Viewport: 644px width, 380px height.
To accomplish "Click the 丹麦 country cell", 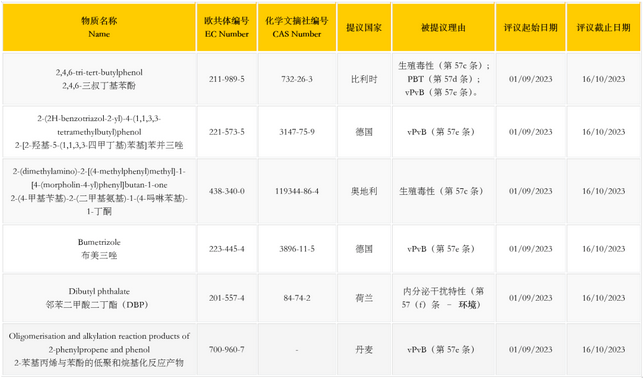I will click(x=364, y=349).
